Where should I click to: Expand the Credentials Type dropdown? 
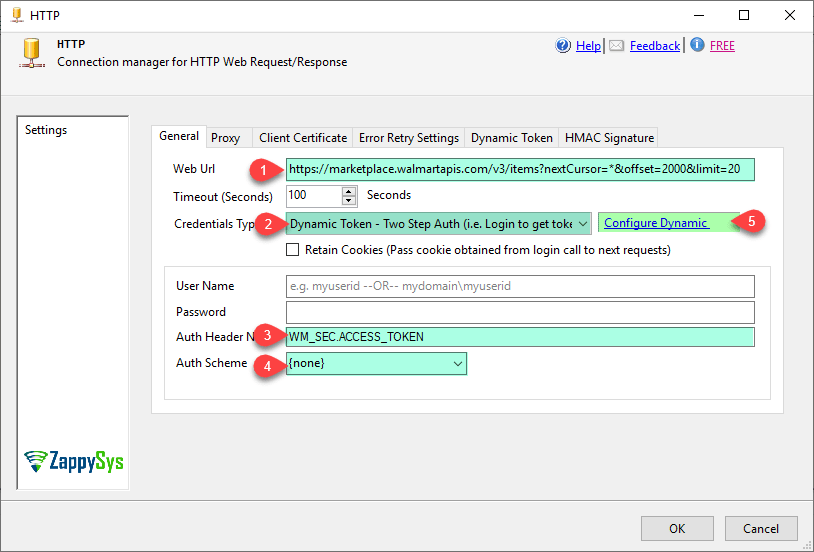point(583,224)
